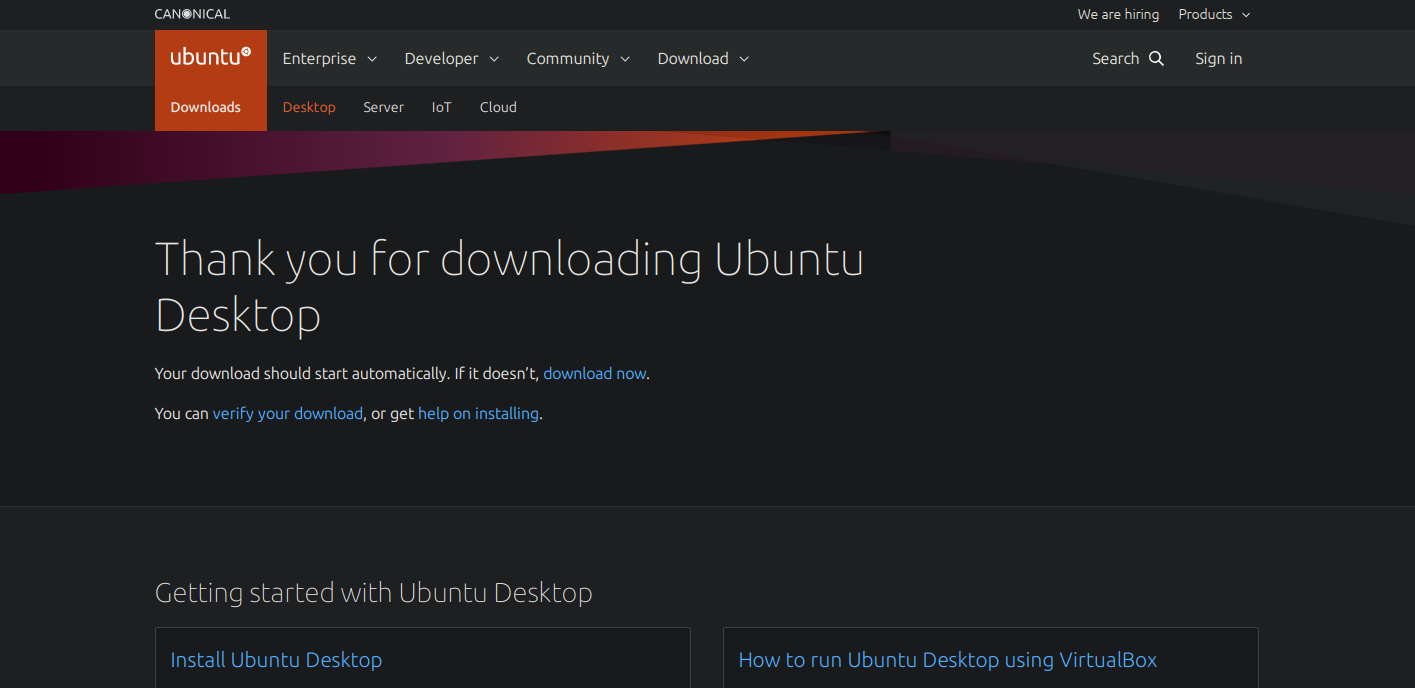This screenshot has height=688, width=1415.
Task: Select the Downloads section tab
Action: pos(206,107)
